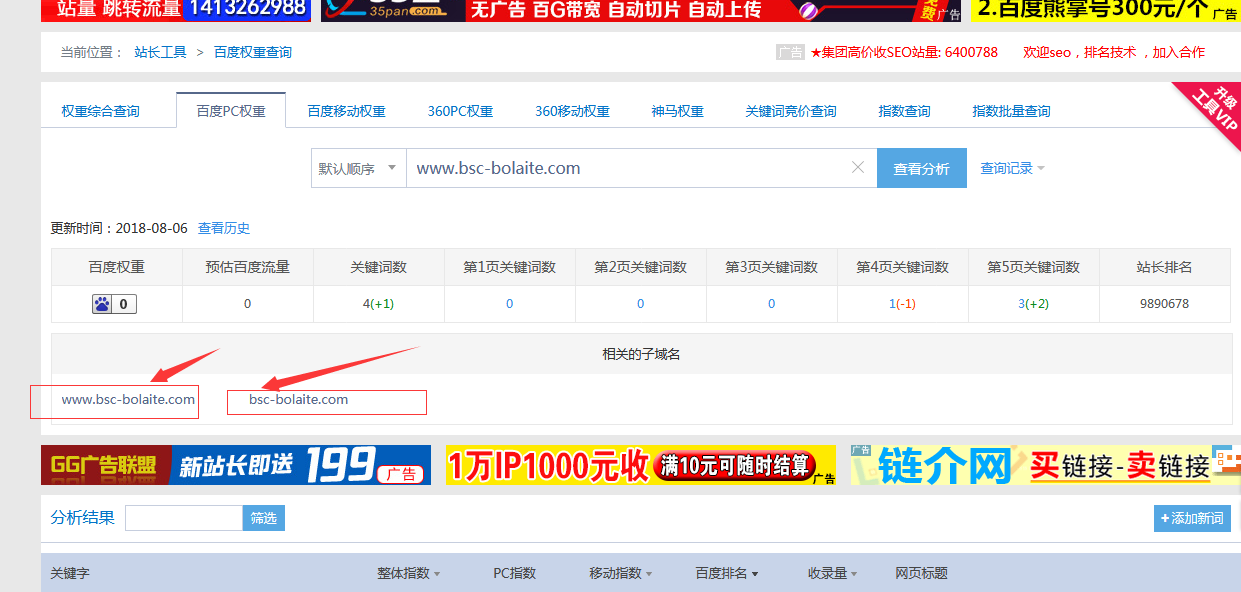Screen dimensions: 1241x592
Task: Open the 神马权重 tab
Action: [677, 111]
